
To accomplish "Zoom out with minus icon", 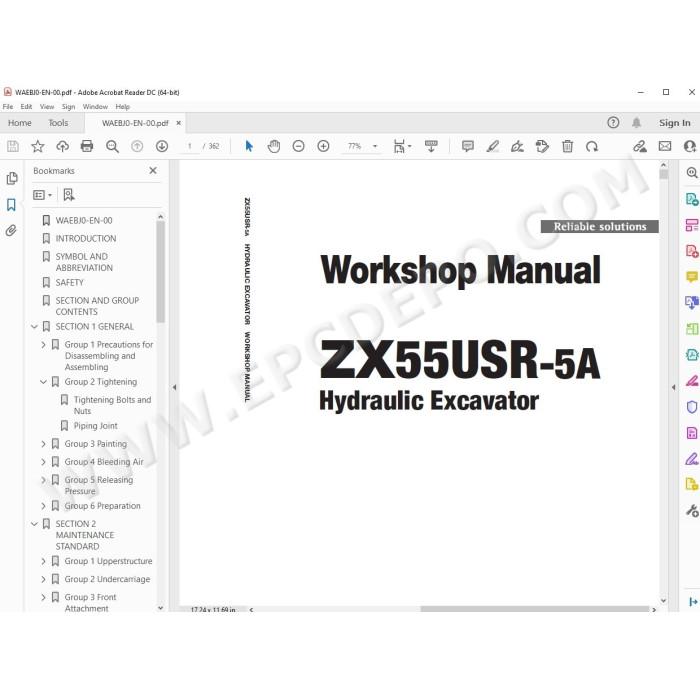I will click(298, 146).
